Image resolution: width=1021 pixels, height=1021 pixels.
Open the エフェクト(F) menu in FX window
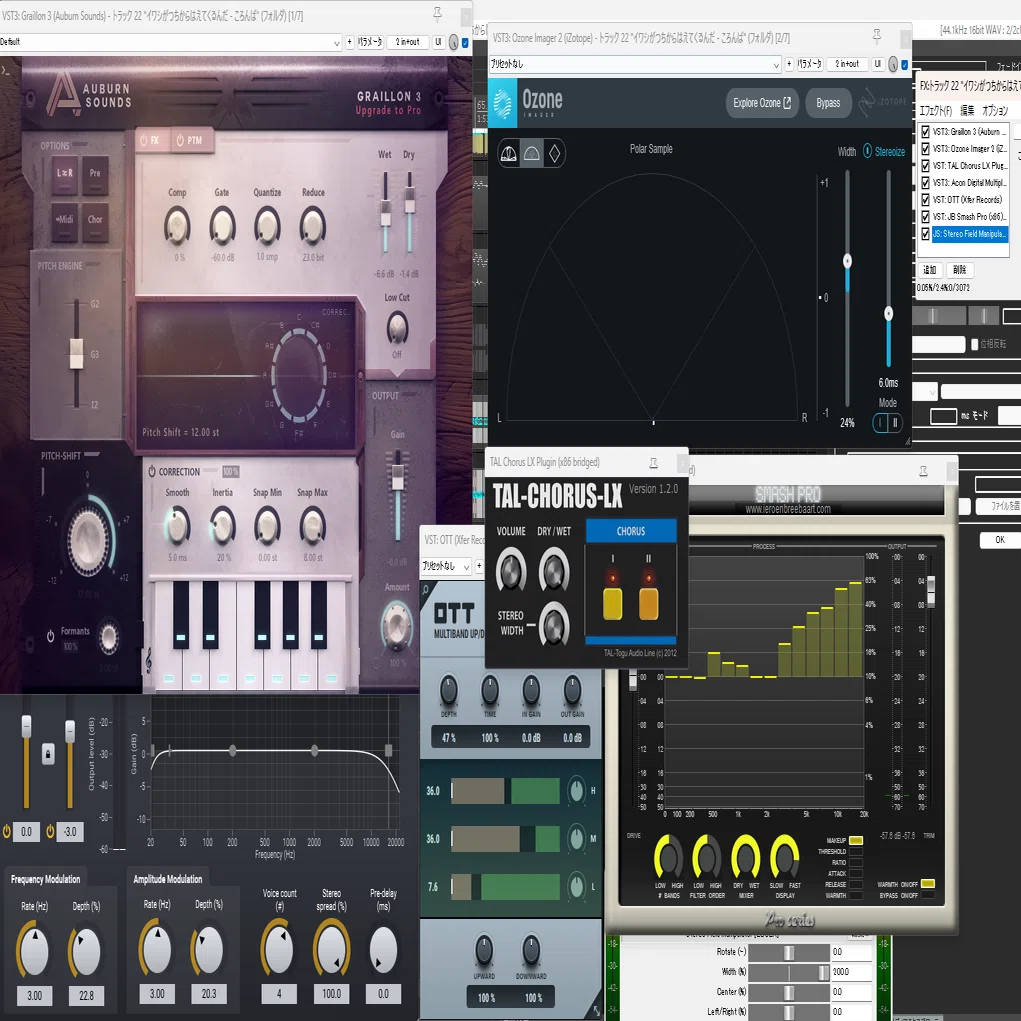point(936,111)
